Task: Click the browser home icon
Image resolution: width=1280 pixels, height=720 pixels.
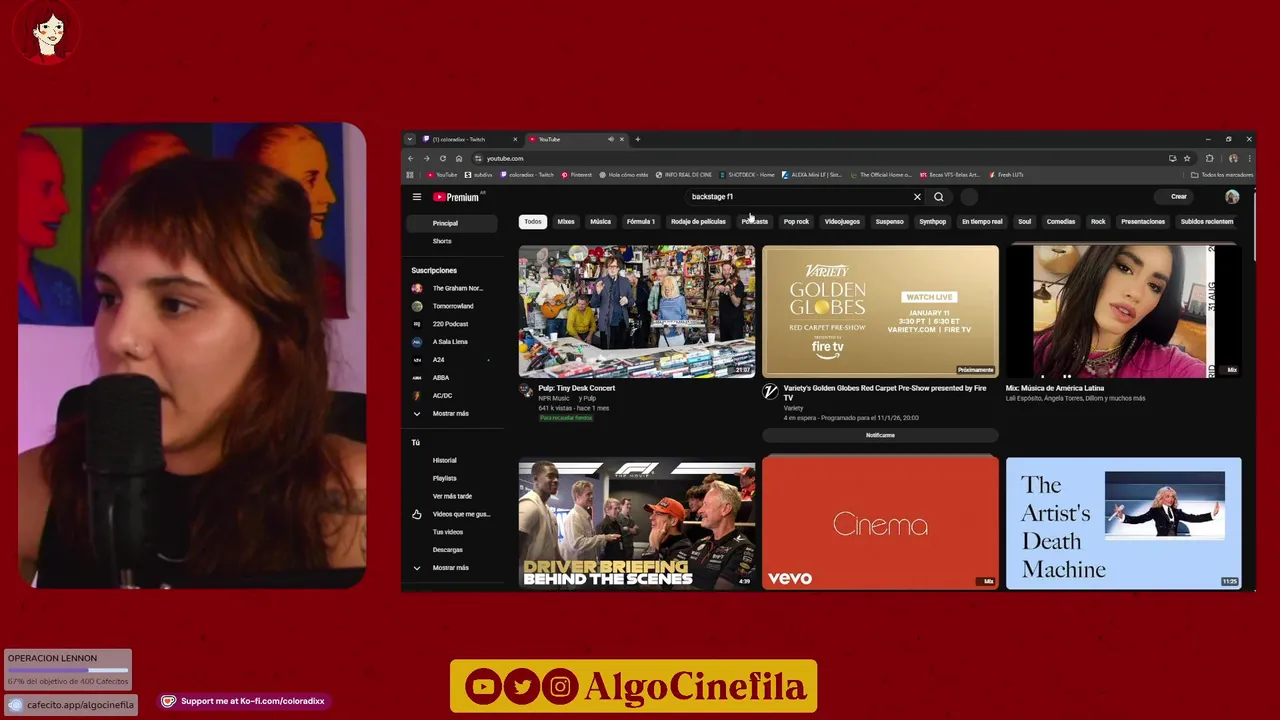Action: pos(459,158)
